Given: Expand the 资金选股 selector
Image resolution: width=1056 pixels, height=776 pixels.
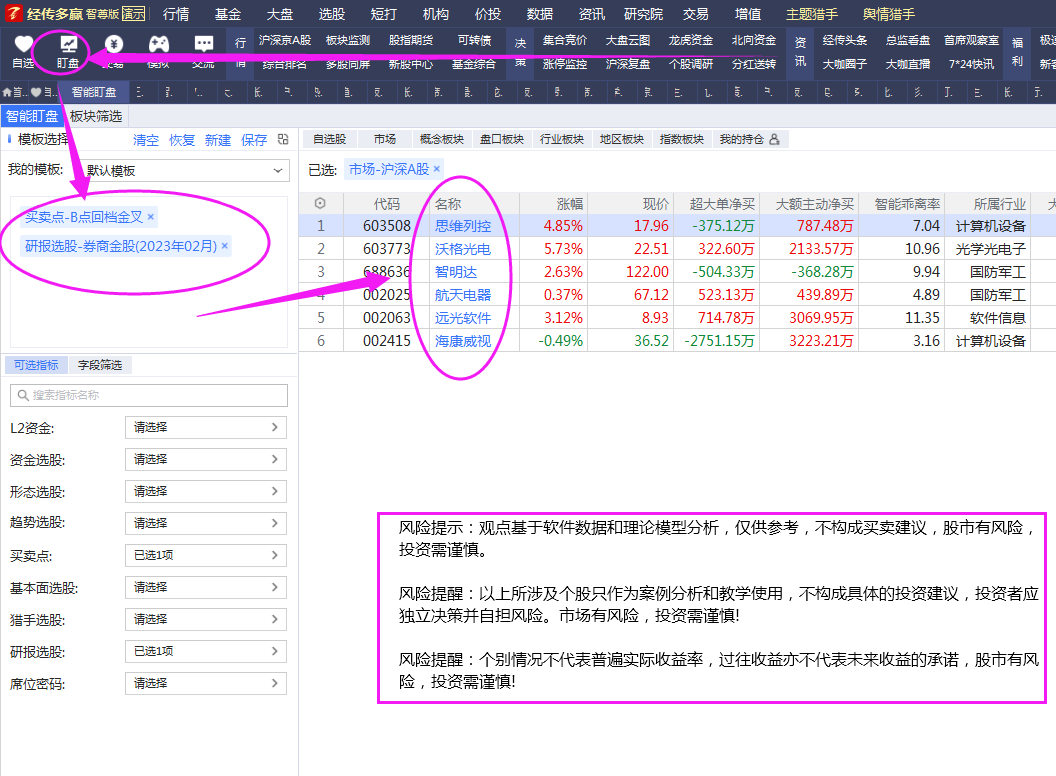Looking at the screenshot, I should pyautogui.click(x=206, y=459).
